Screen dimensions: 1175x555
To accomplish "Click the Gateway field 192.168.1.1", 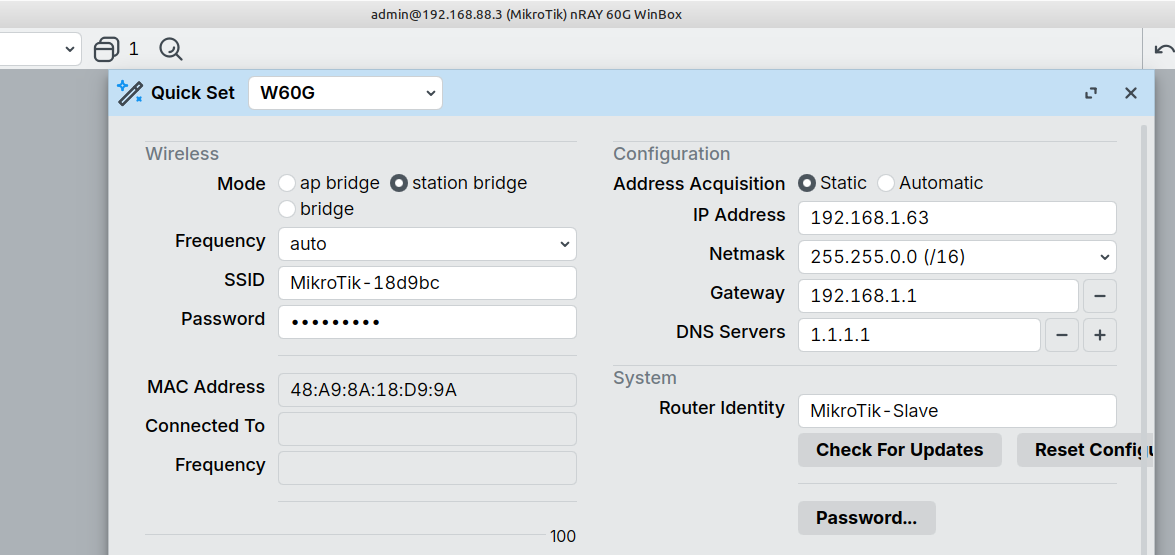I will (x=938, y=296).
